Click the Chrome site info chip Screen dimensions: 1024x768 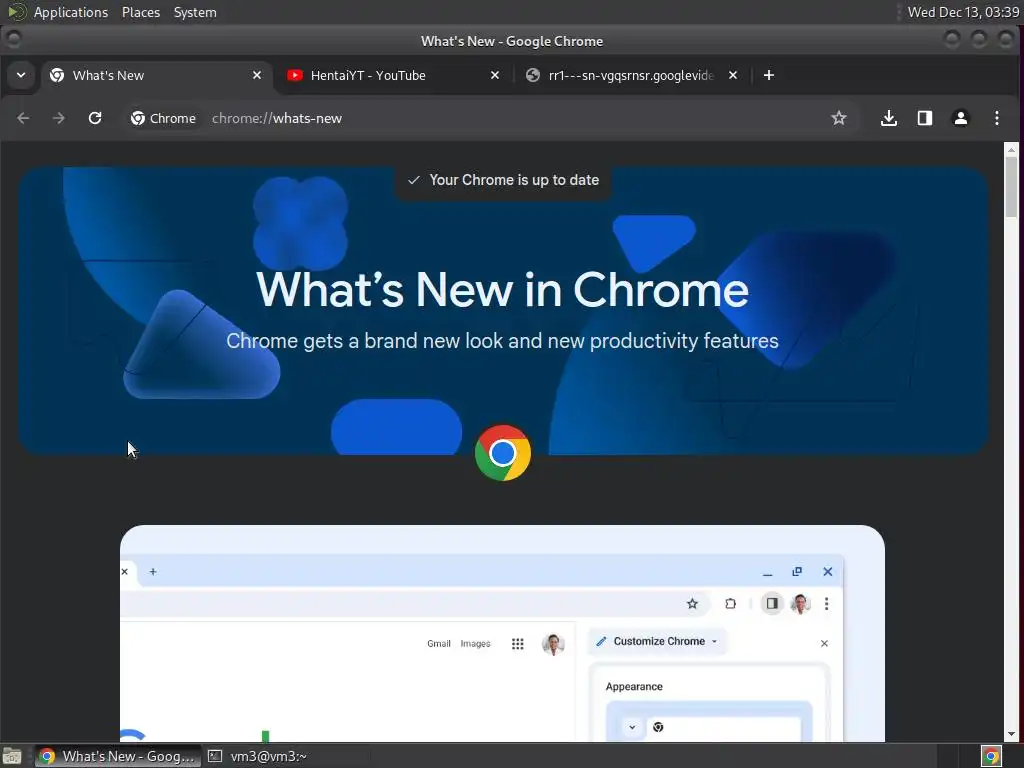[163, 118]
